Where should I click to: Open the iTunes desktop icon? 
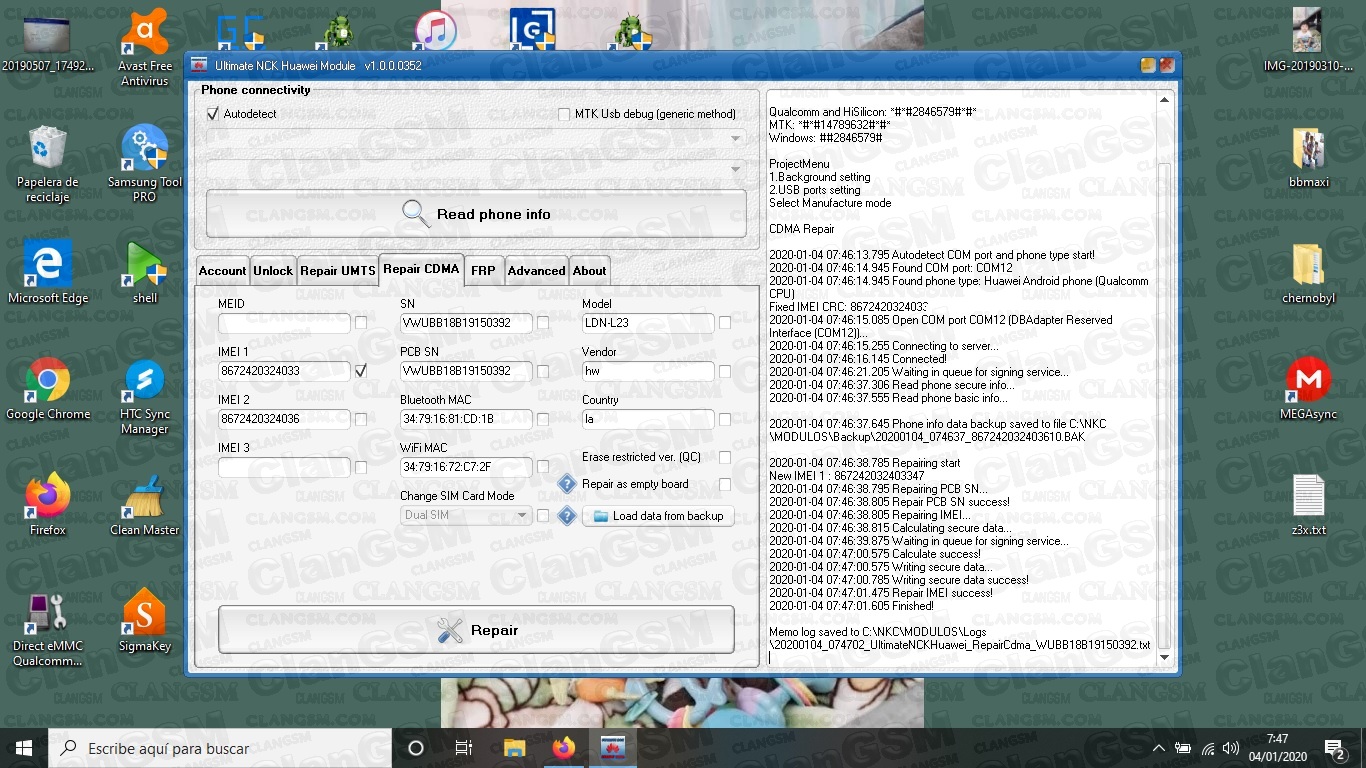pyautogui.click(x=435, y=30)
